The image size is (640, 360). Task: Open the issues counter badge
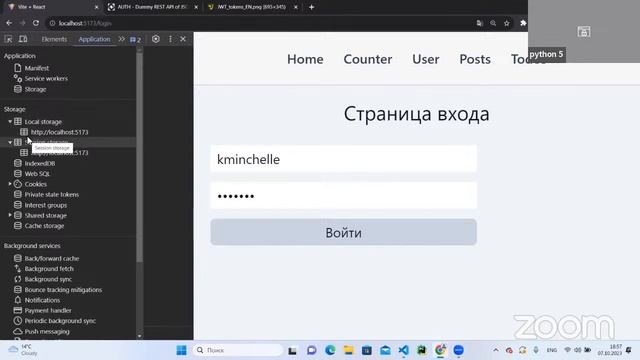135,40
